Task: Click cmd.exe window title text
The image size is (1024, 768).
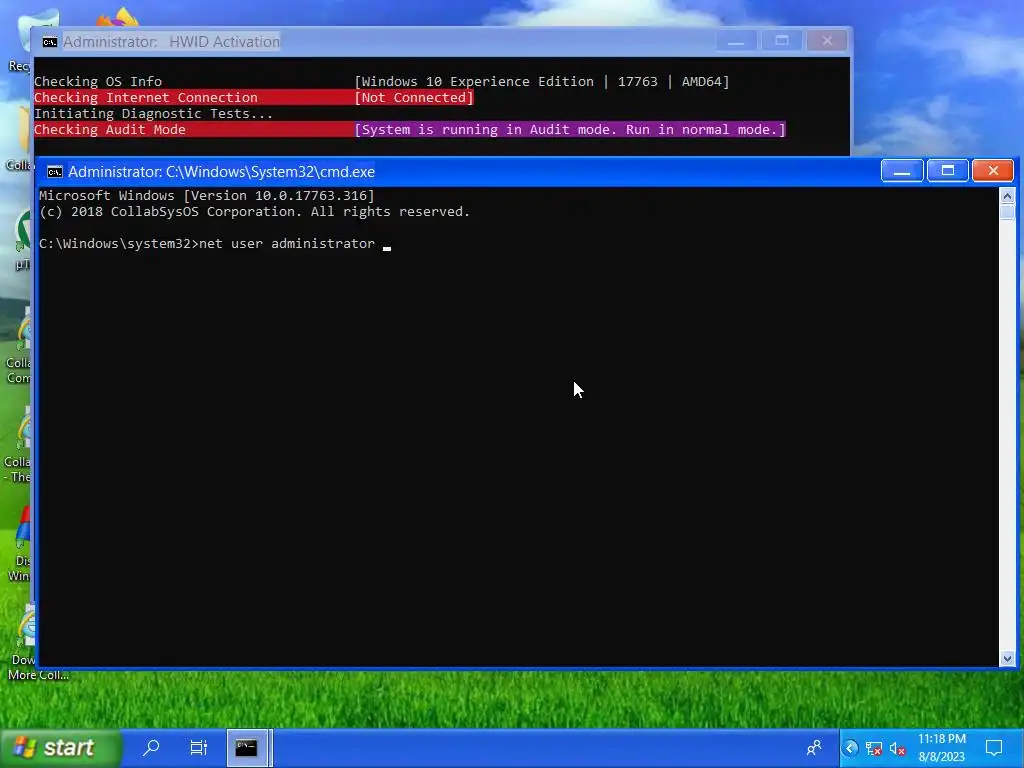Action: click(221, 172)
